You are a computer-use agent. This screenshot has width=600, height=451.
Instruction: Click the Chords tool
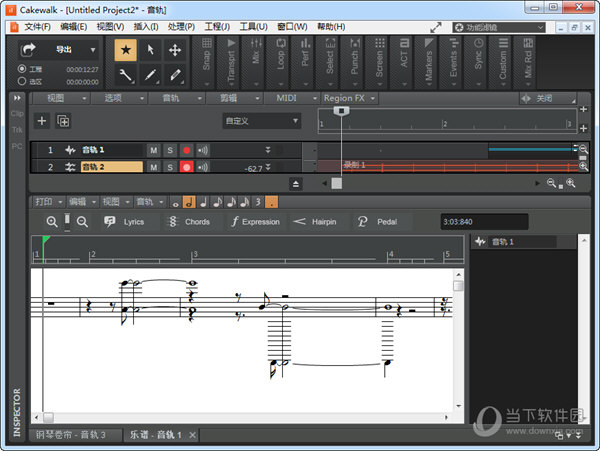189,222
